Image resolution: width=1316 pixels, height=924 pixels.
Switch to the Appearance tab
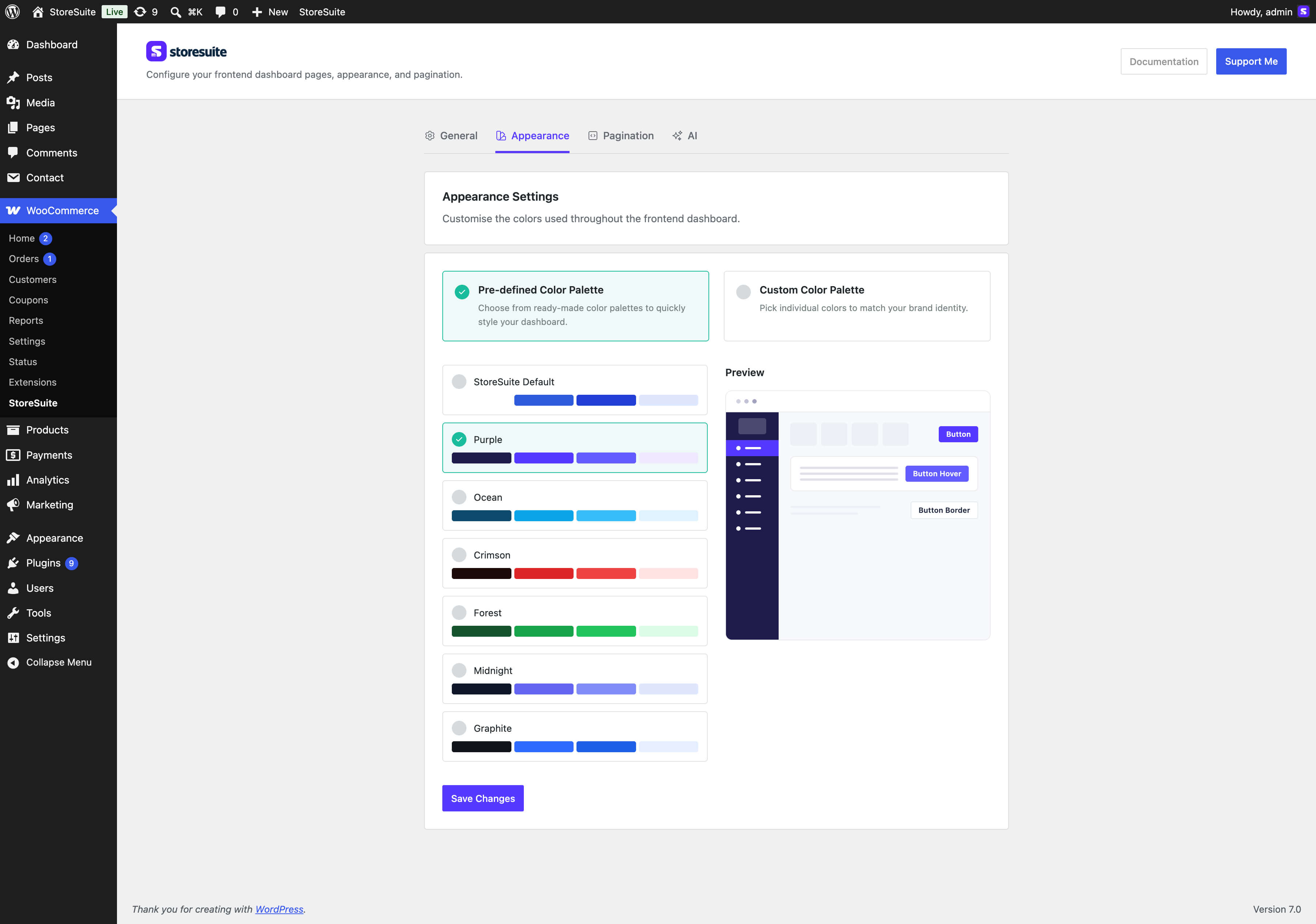pyautogui.click(x=533, y=136)
